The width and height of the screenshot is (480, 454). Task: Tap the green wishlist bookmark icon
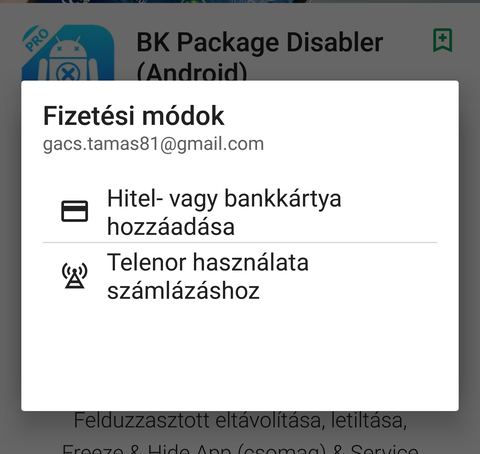pyautogui.click(x=442, y=40)
